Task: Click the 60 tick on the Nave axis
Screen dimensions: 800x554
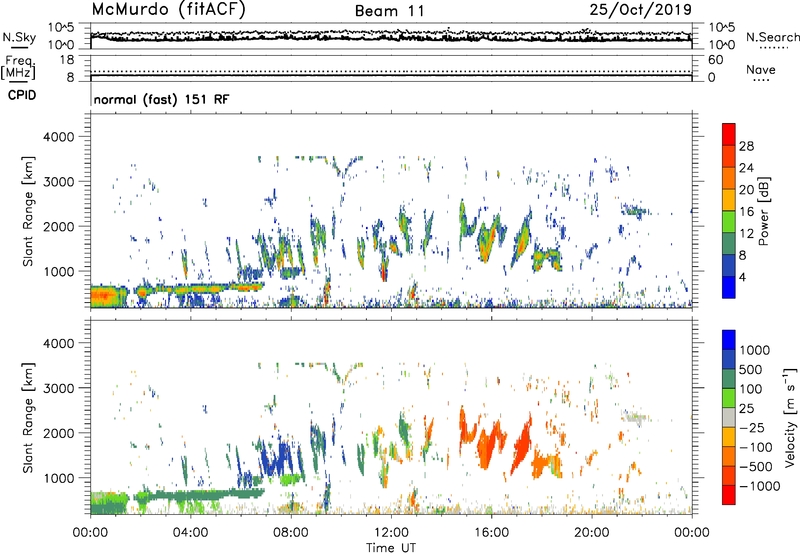Action: coord(716,60)
